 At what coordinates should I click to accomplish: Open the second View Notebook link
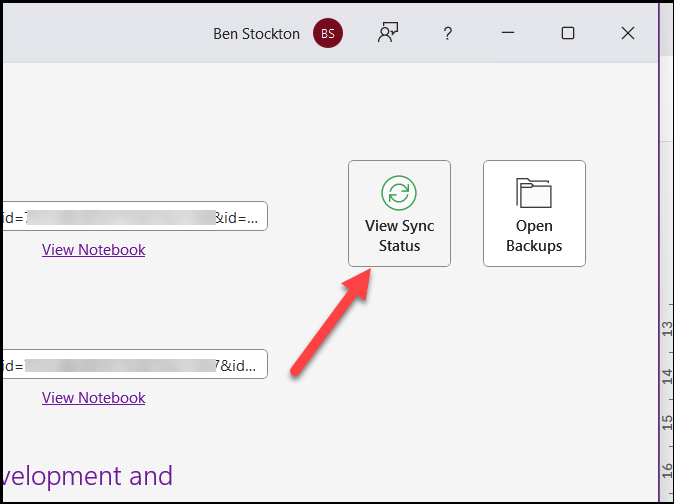pyautogui.click(x=93, y=398)
